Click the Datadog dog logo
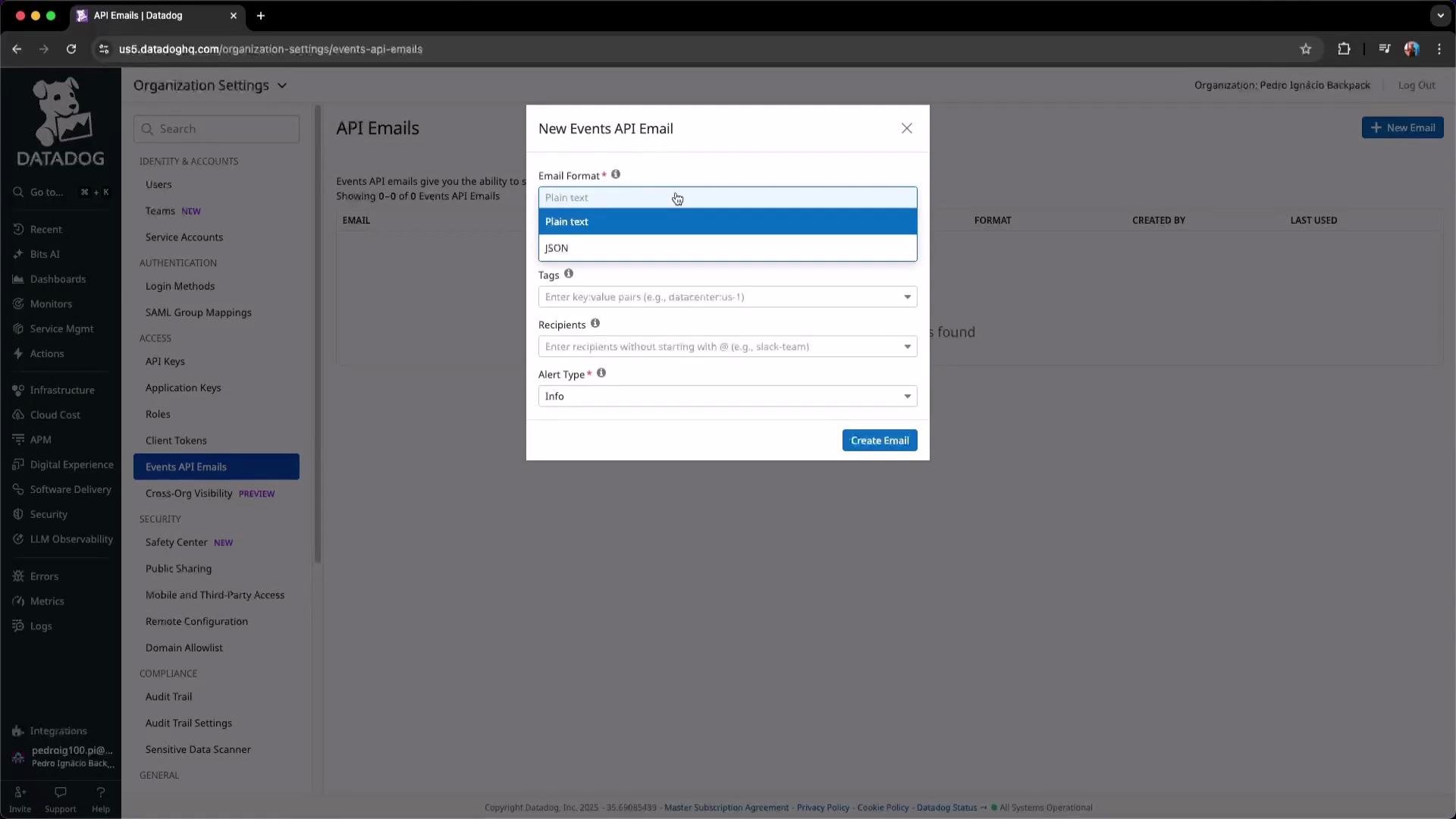 point(61,121)
